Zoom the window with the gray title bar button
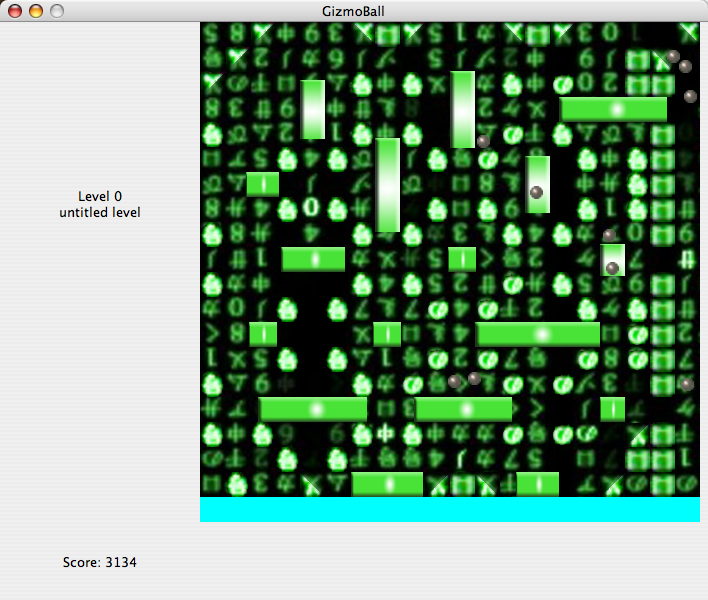 (x=56, y=11)
